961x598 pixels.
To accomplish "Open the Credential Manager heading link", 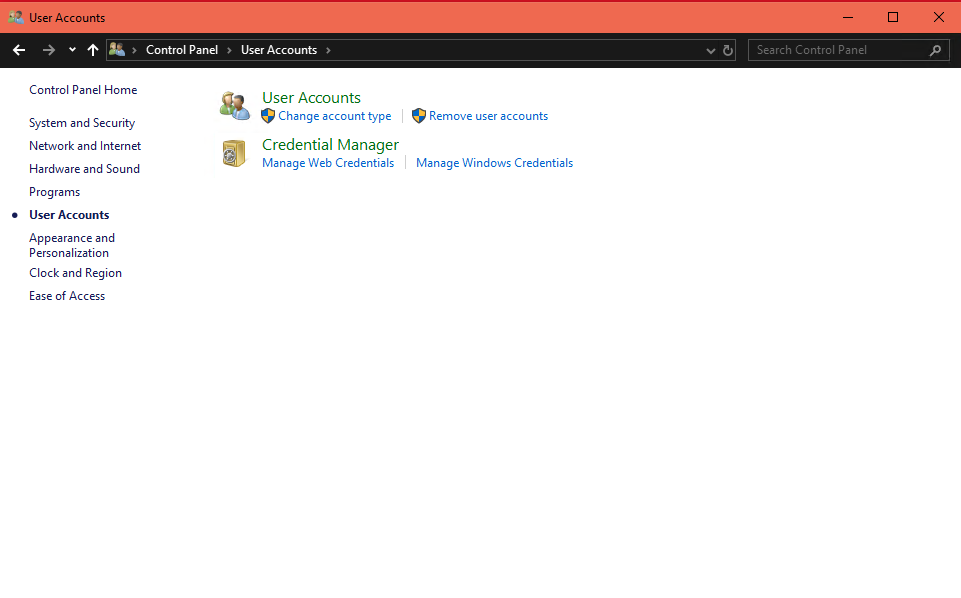I will (x=330, y=145).
